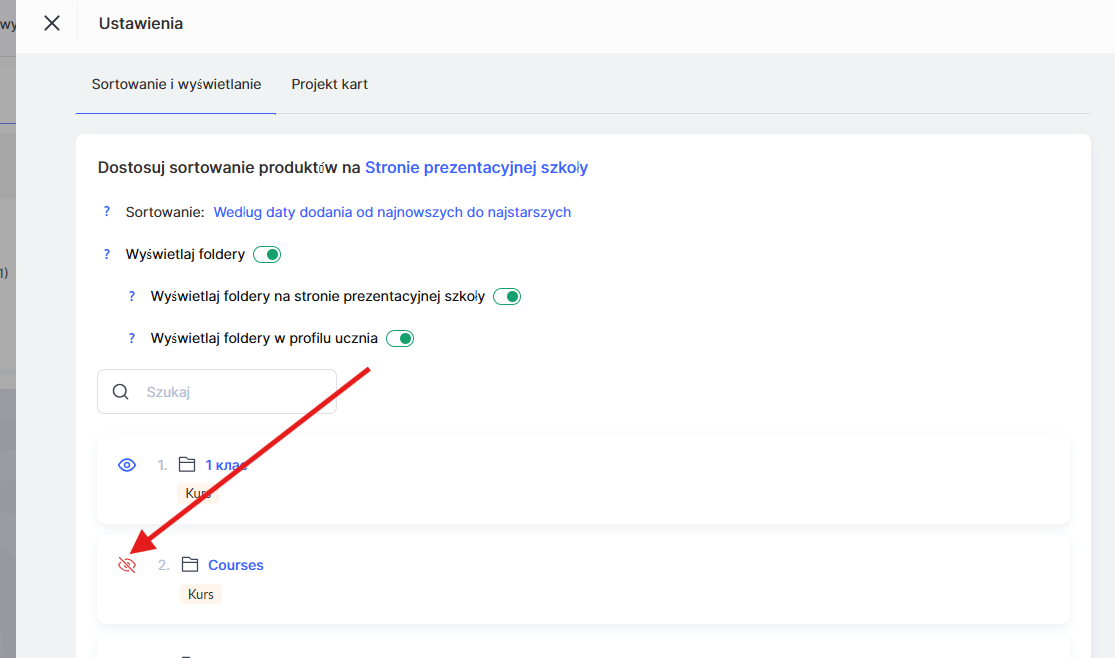Click help icon for folders on school presentation page
The height and width of the screenshot is (658, 1115).
pyautogui.click(x=131, y=296)
